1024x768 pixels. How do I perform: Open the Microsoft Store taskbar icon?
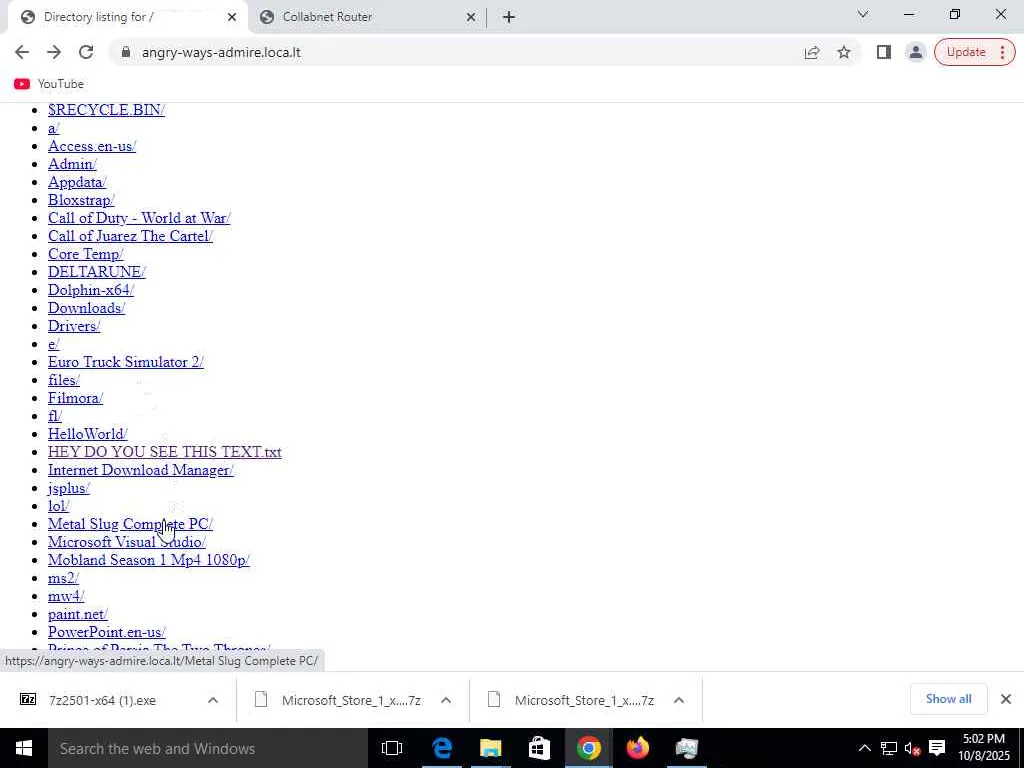pos(539,748)
